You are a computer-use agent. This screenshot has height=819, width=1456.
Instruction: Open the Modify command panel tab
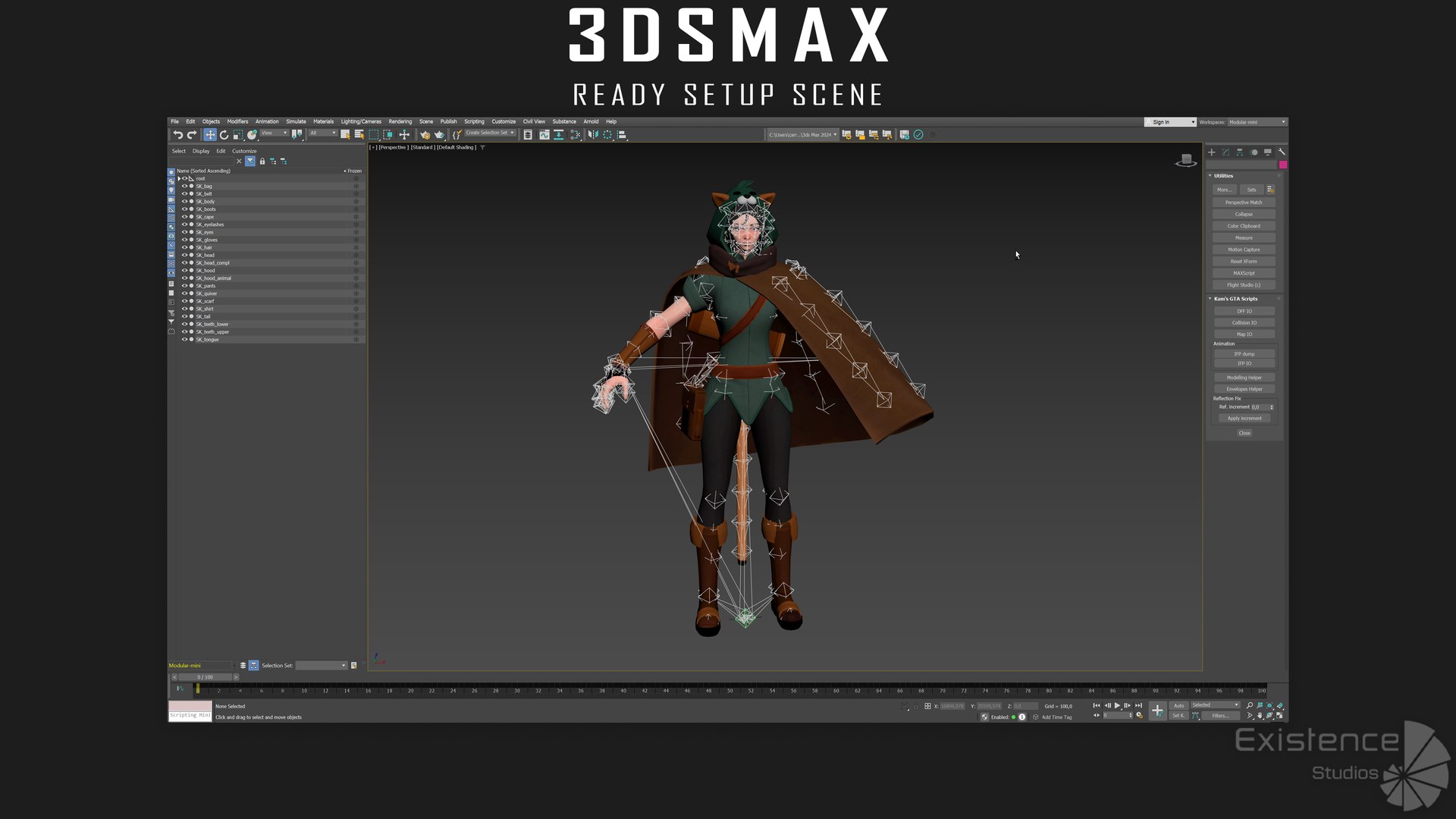(x=1225, y=152)
